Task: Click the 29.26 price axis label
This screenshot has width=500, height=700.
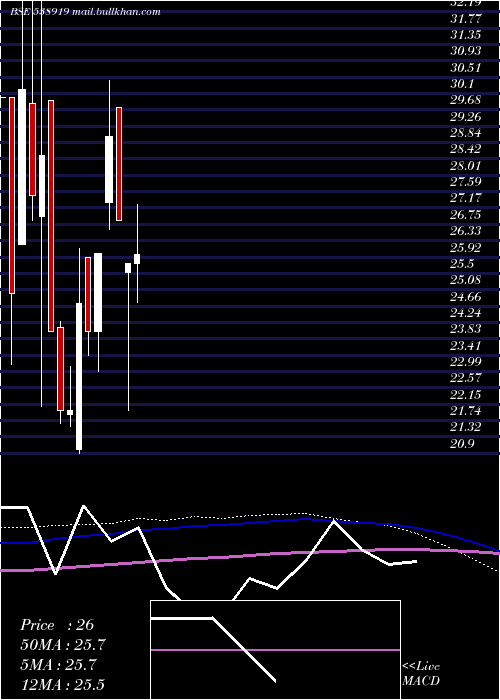Action: [x=467, y=117]
